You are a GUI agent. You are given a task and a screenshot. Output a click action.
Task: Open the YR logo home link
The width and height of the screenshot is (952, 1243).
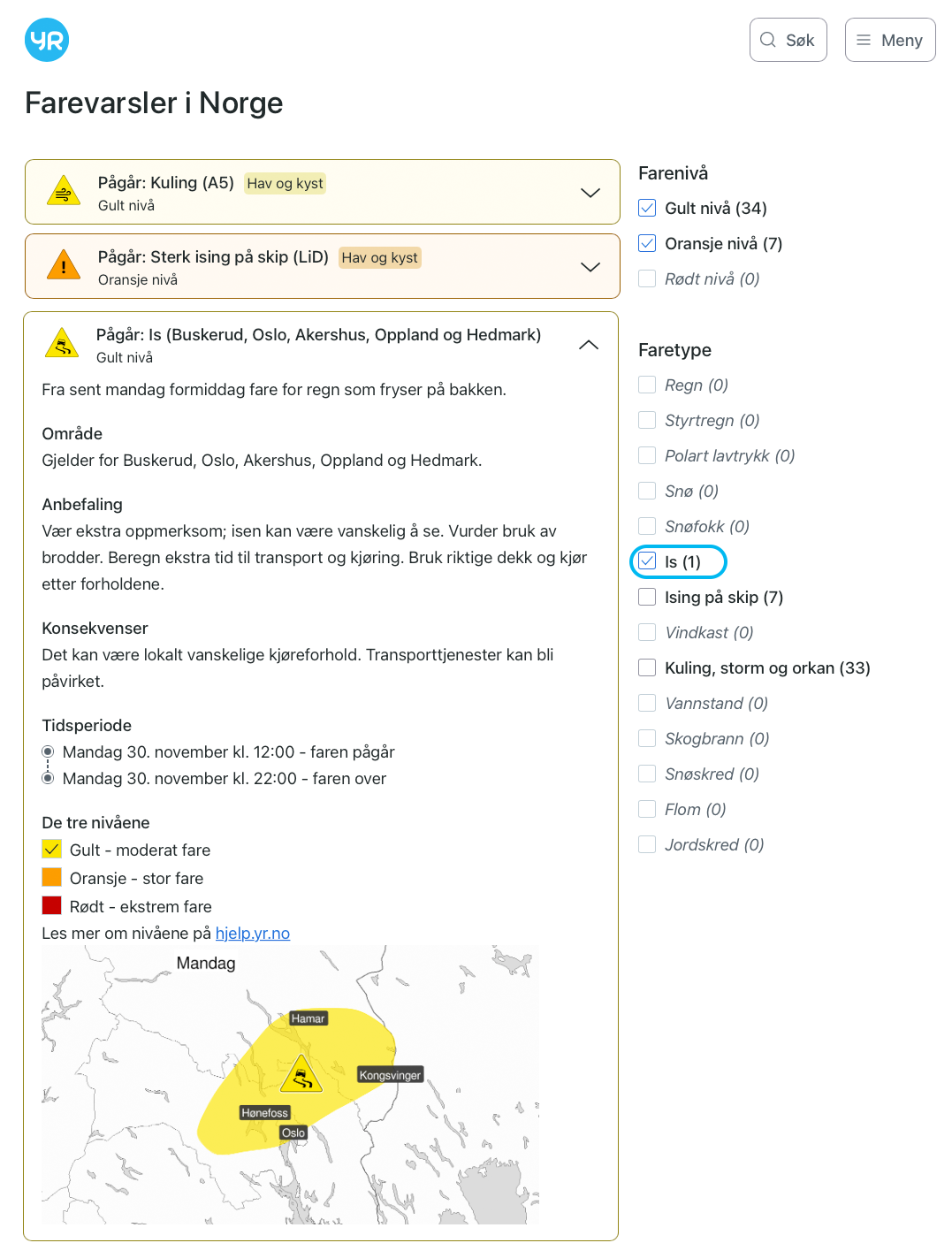click(x=47, y=40)
